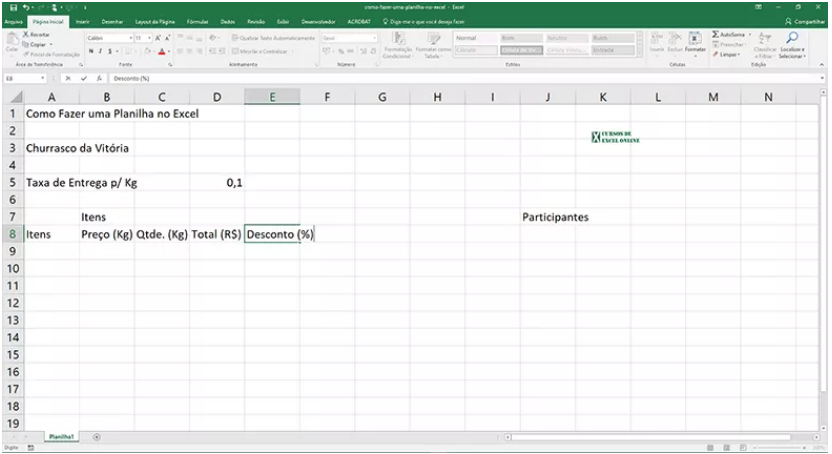Add a new sheet with plus button

[97, 437]
